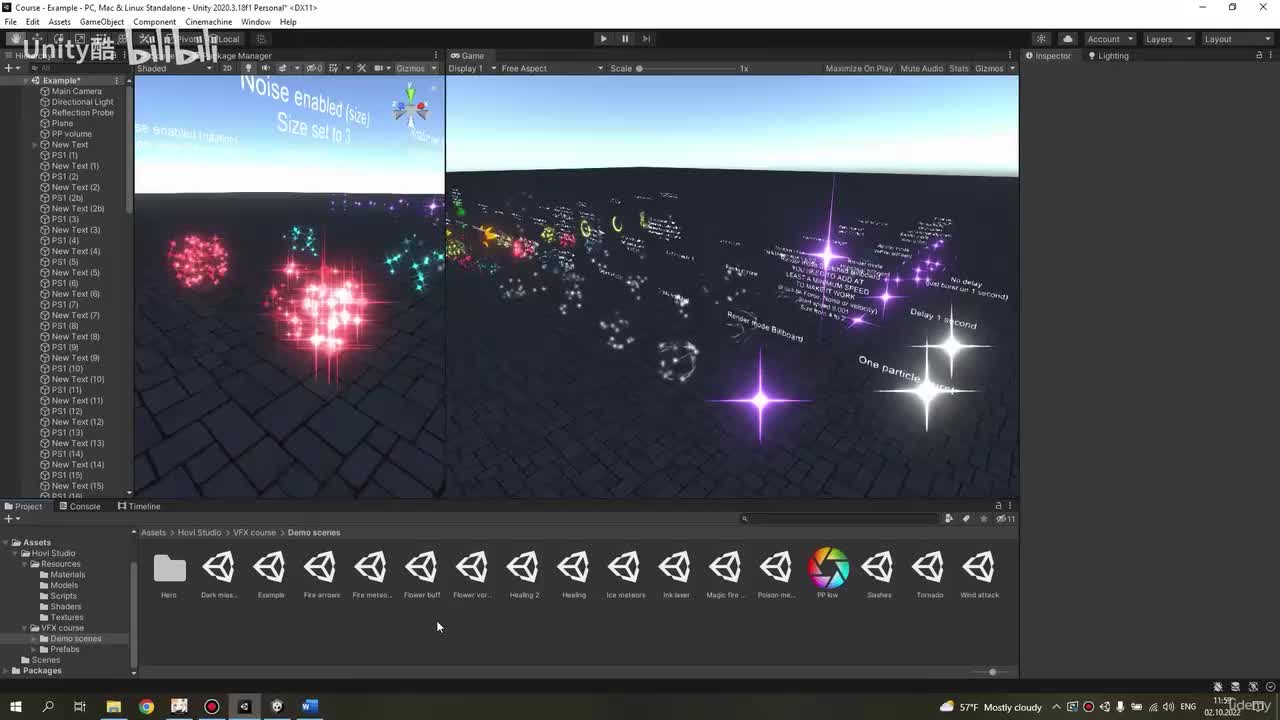Viewport: 1280px width, 720px height.
Task: Go to Assets in breadcrumb
Action: [153, 533]
